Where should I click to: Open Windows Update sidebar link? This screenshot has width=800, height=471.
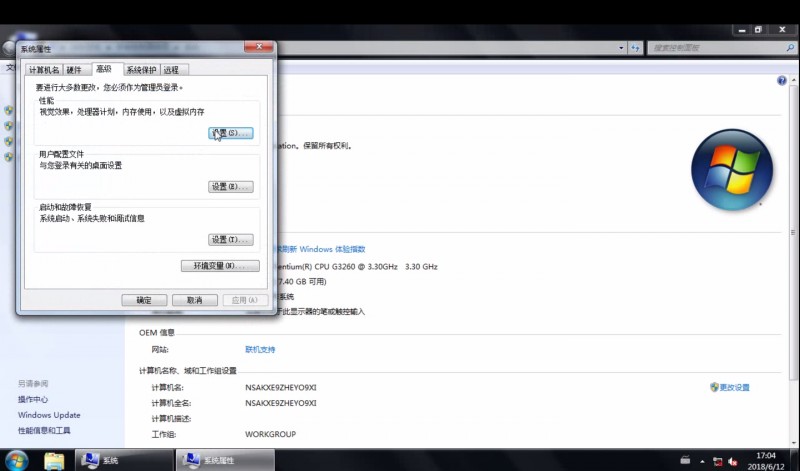pos(49,415)
